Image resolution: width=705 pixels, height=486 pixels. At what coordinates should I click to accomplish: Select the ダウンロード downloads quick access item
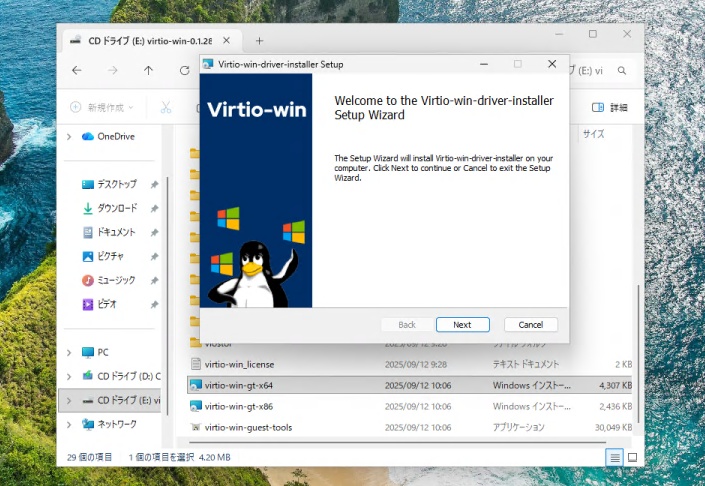click(116, 208)
